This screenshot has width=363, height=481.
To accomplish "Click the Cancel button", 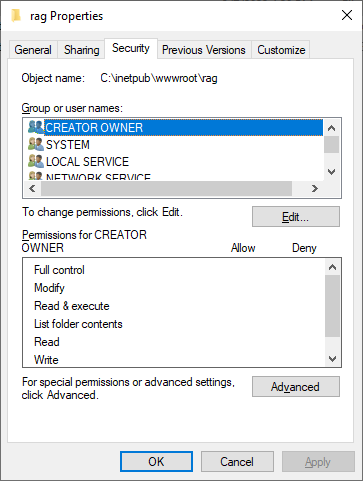I will [237, 462].
